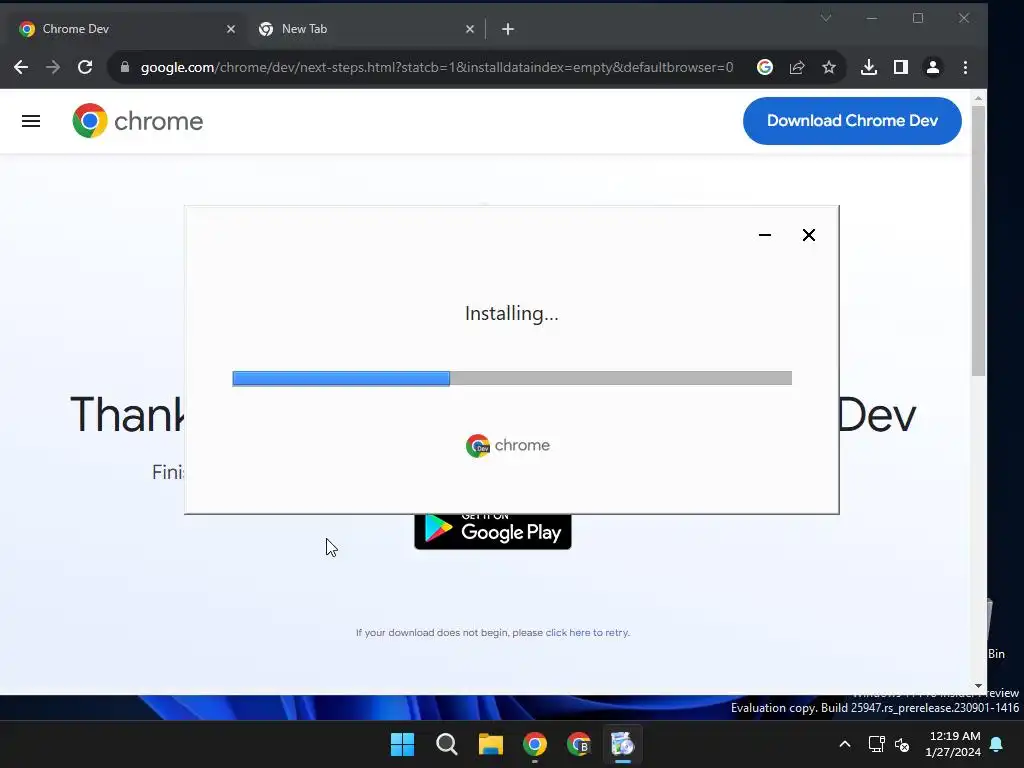
Task: Click the installation progress bar
Action: [512, 378]
